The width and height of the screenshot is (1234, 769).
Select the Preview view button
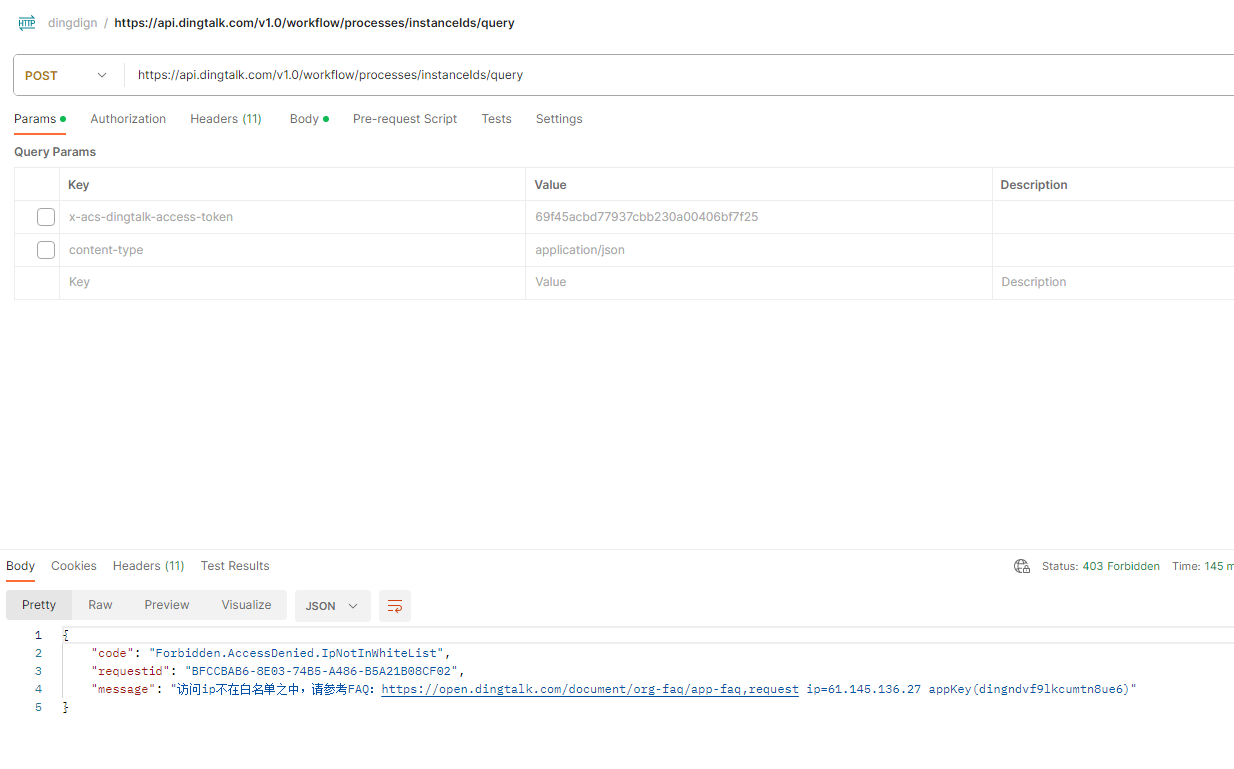[x=167, y=605]
